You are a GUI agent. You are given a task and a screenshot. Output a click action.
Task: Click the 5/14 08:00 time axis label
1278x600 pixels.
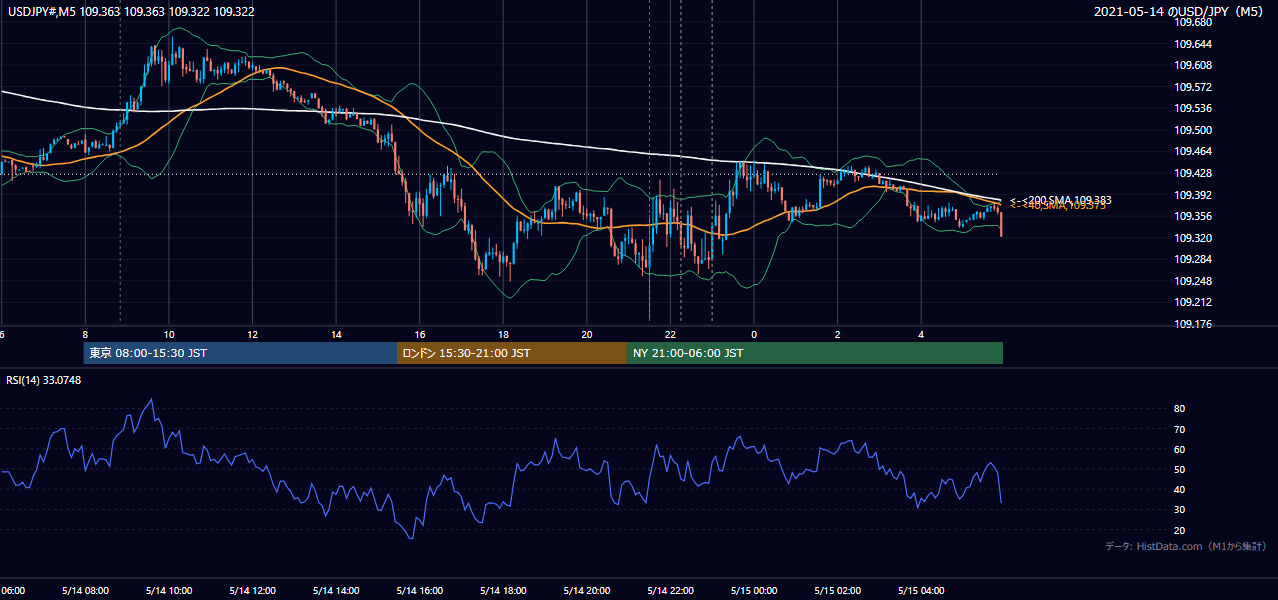pos(85,590)
